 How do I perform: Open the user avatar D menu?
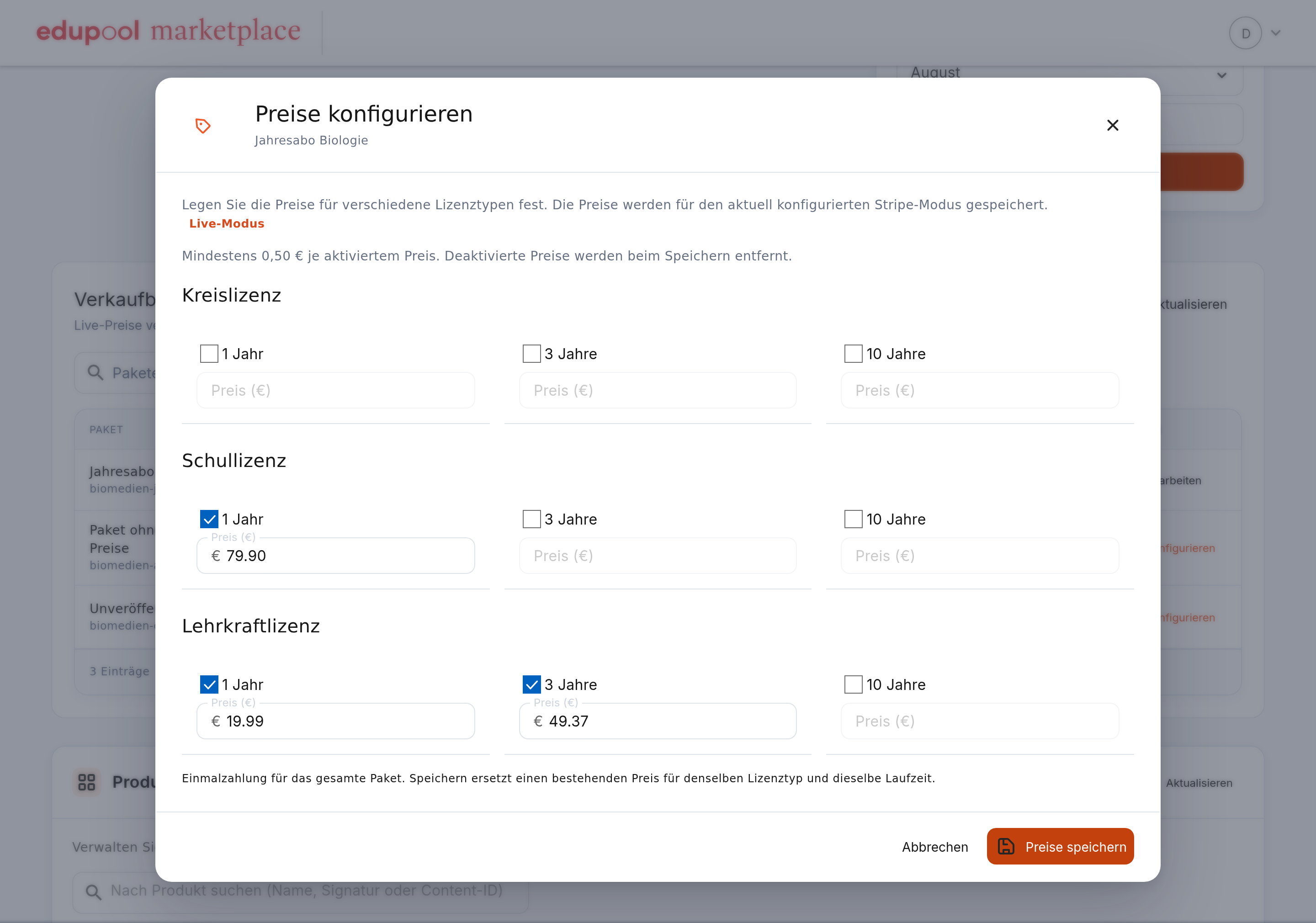tap(1245, 33)
